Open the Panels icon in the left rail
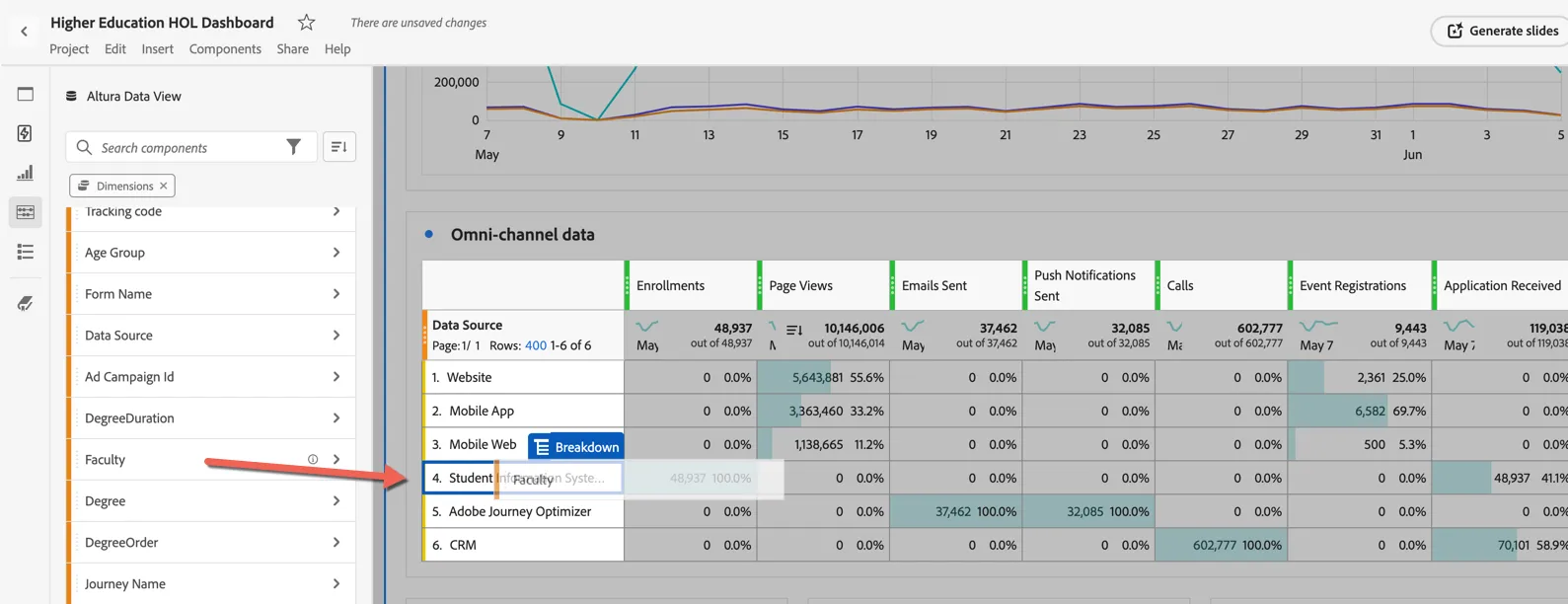This screenshot has width=1568, height=604. click(26, 94)
